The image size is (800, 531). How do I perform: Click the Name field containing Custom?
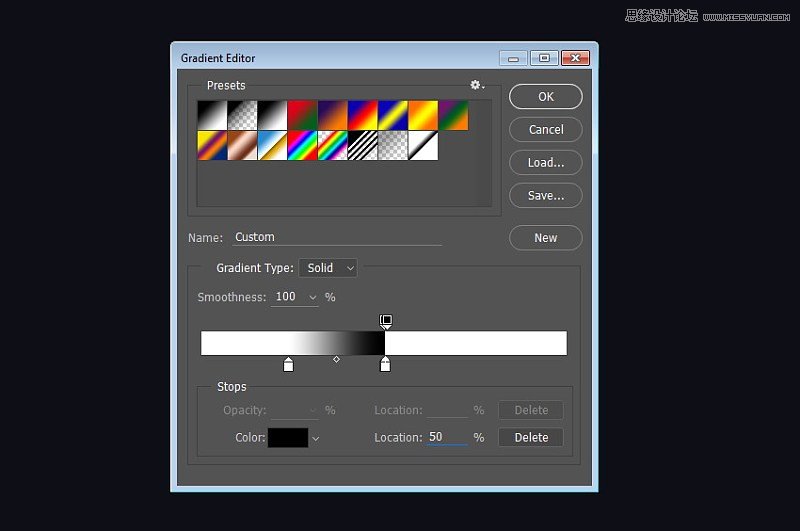tap(337, 237)
